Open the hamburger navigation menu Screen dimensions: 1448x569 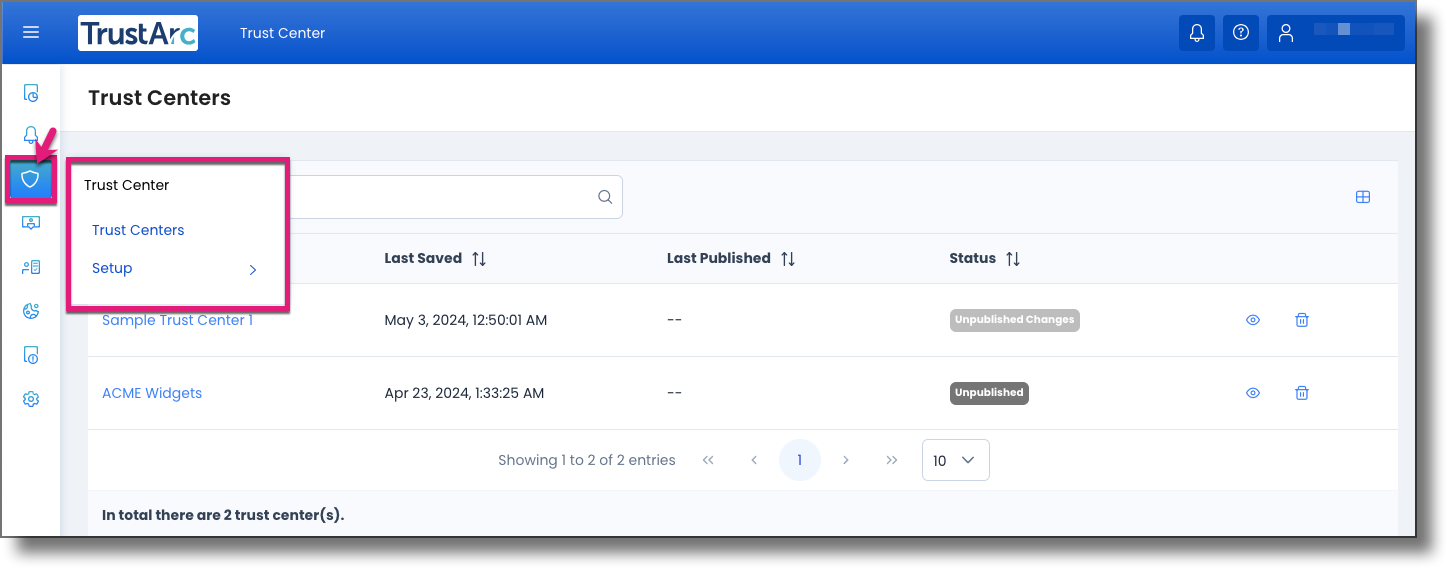click(31, 33)
